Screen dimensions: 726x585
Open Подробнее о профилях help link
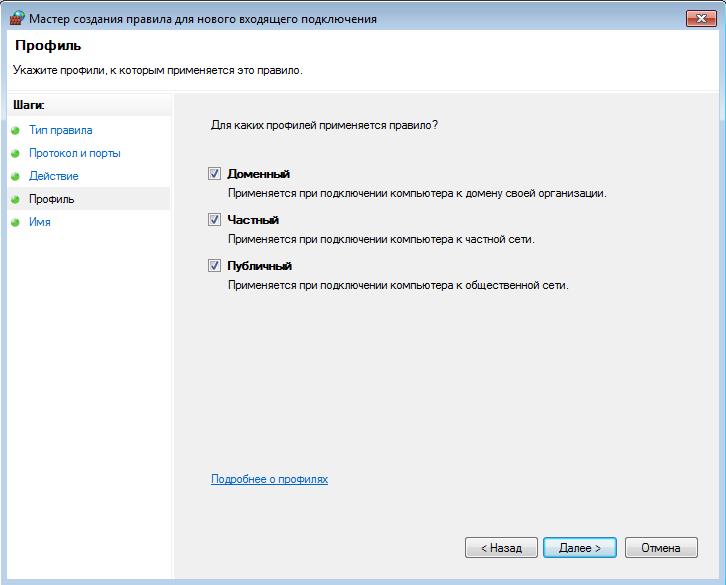(269, 479)
